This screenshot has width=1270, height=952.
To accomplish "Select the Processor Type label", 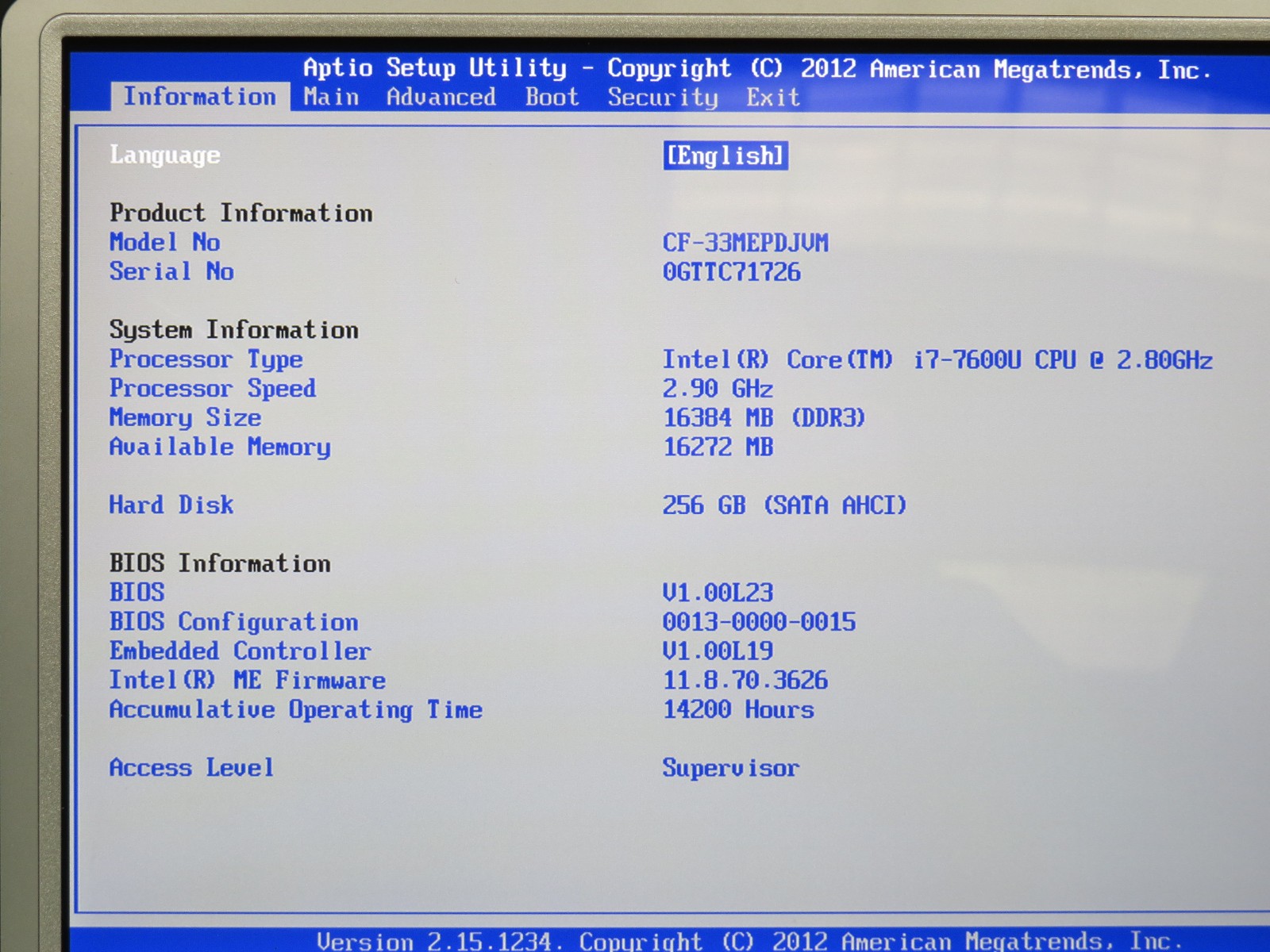I will coord(206,359).
